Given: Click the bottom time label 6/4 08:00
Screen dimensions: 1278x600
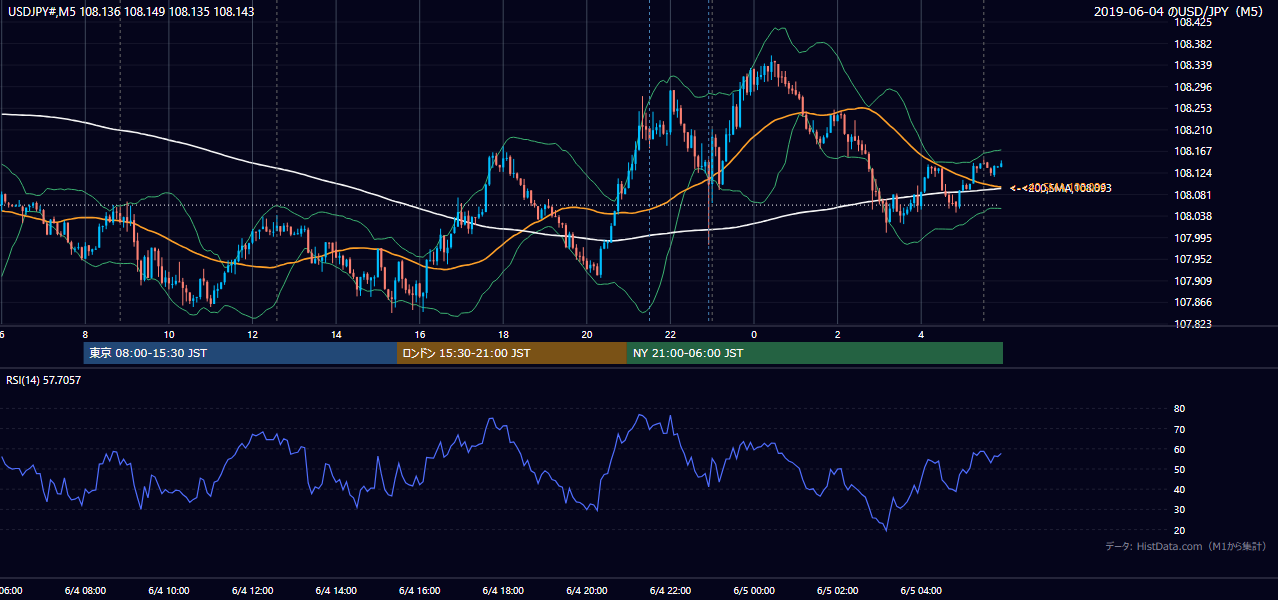Looking at the screenshot, I should click(85, 591).
